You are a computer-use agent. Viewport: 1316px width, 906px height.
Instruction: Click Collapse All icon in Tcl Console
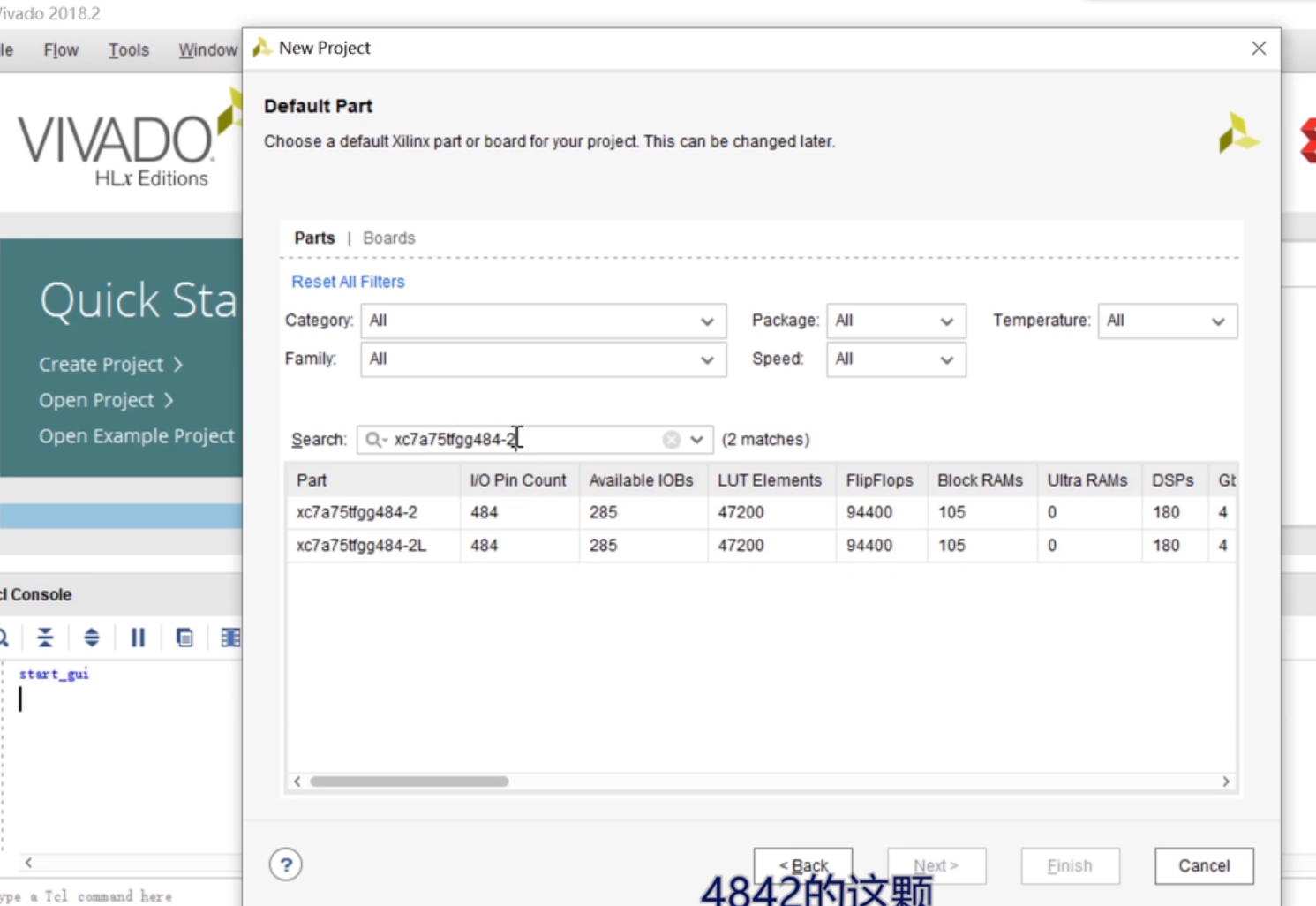pyautogui.click(x=45, y=637)
